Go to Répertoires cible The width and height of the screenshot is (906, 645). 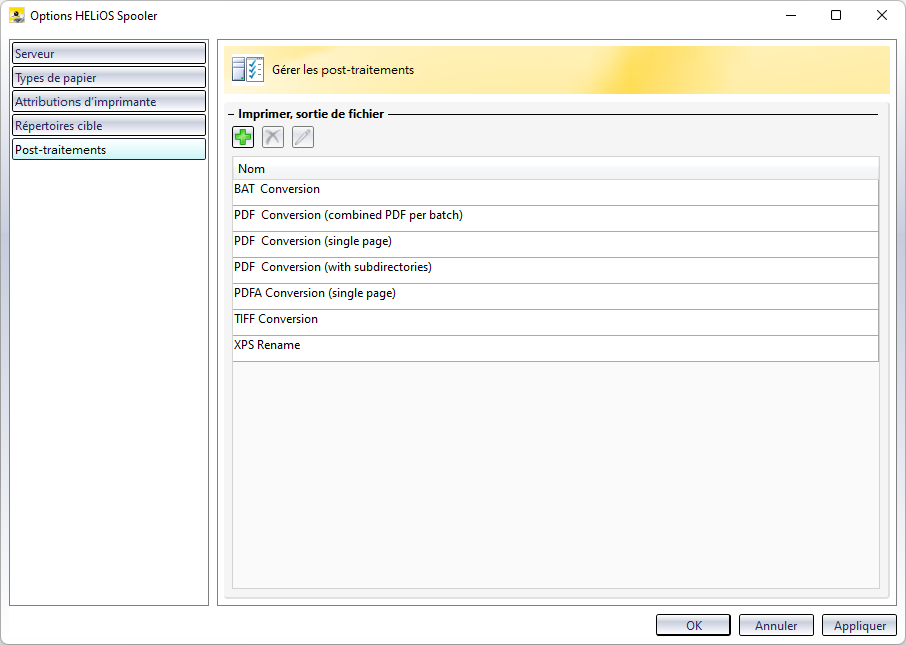point(109,125)
